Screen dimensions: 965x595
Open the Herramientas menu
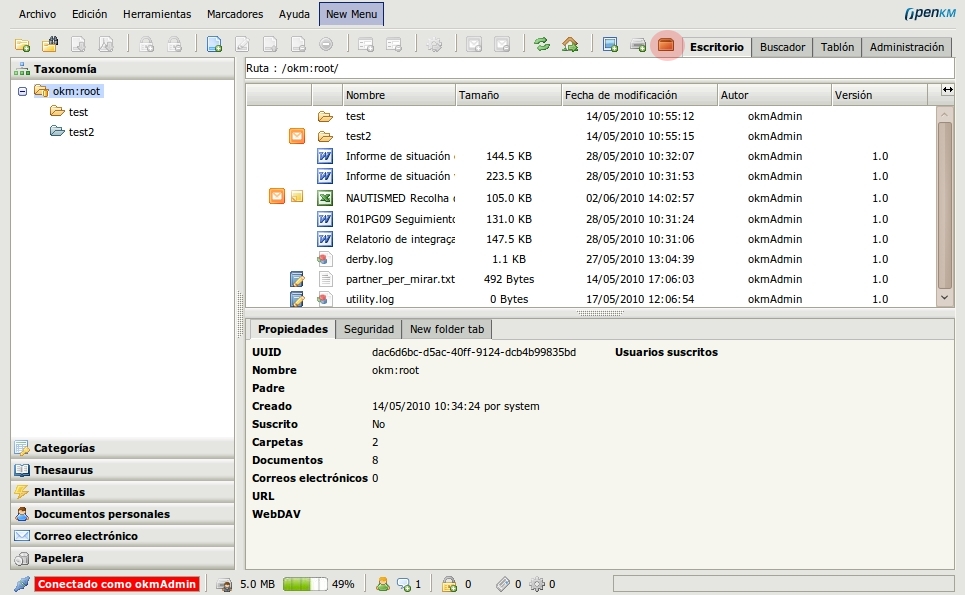(x=157, y=14)
